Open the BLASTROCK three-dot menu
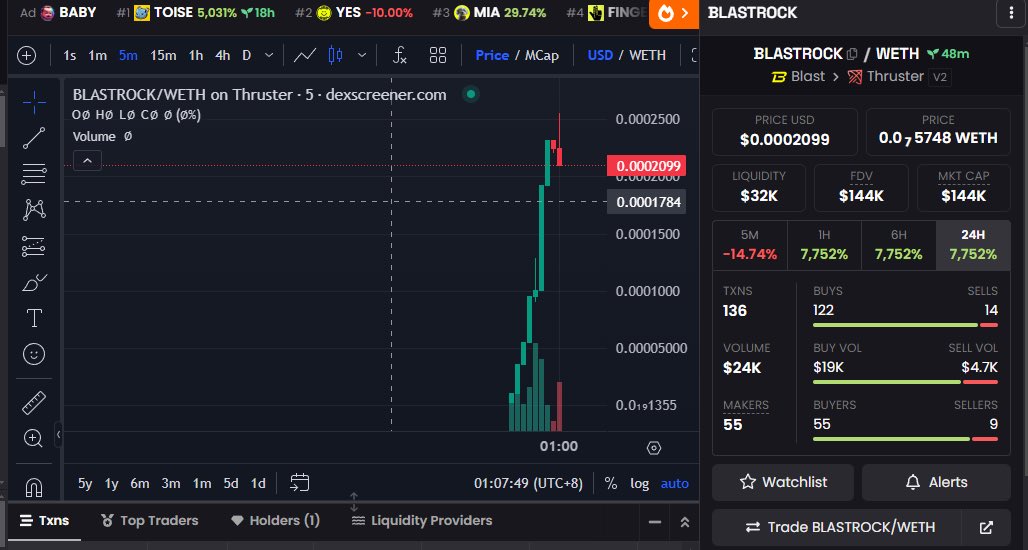Screen dimensions: 1028x550 [1010, 13]
